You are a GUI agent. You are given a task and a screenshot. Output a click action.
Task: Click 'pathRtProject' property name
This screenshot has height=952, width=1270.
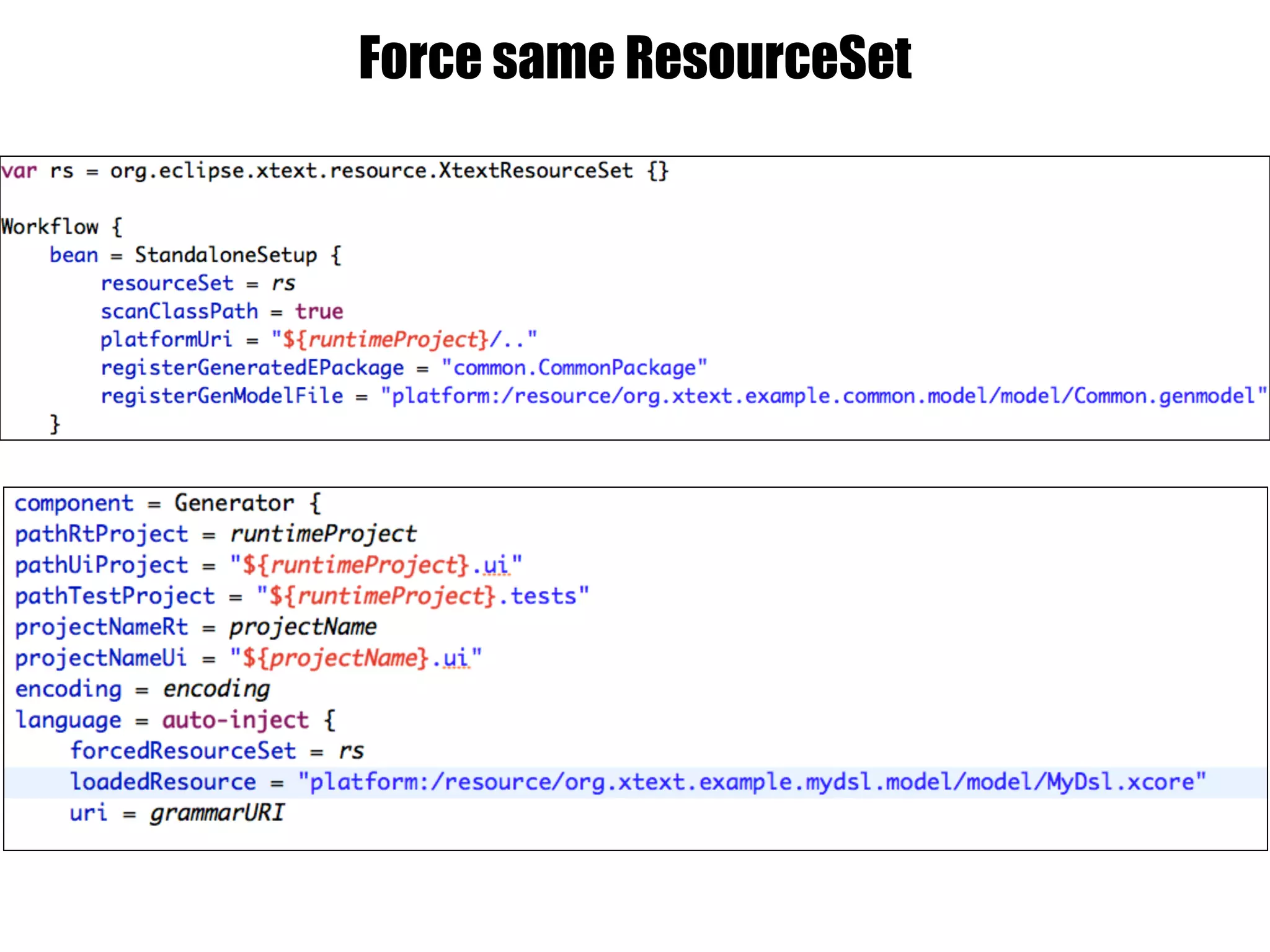point(102,534)
